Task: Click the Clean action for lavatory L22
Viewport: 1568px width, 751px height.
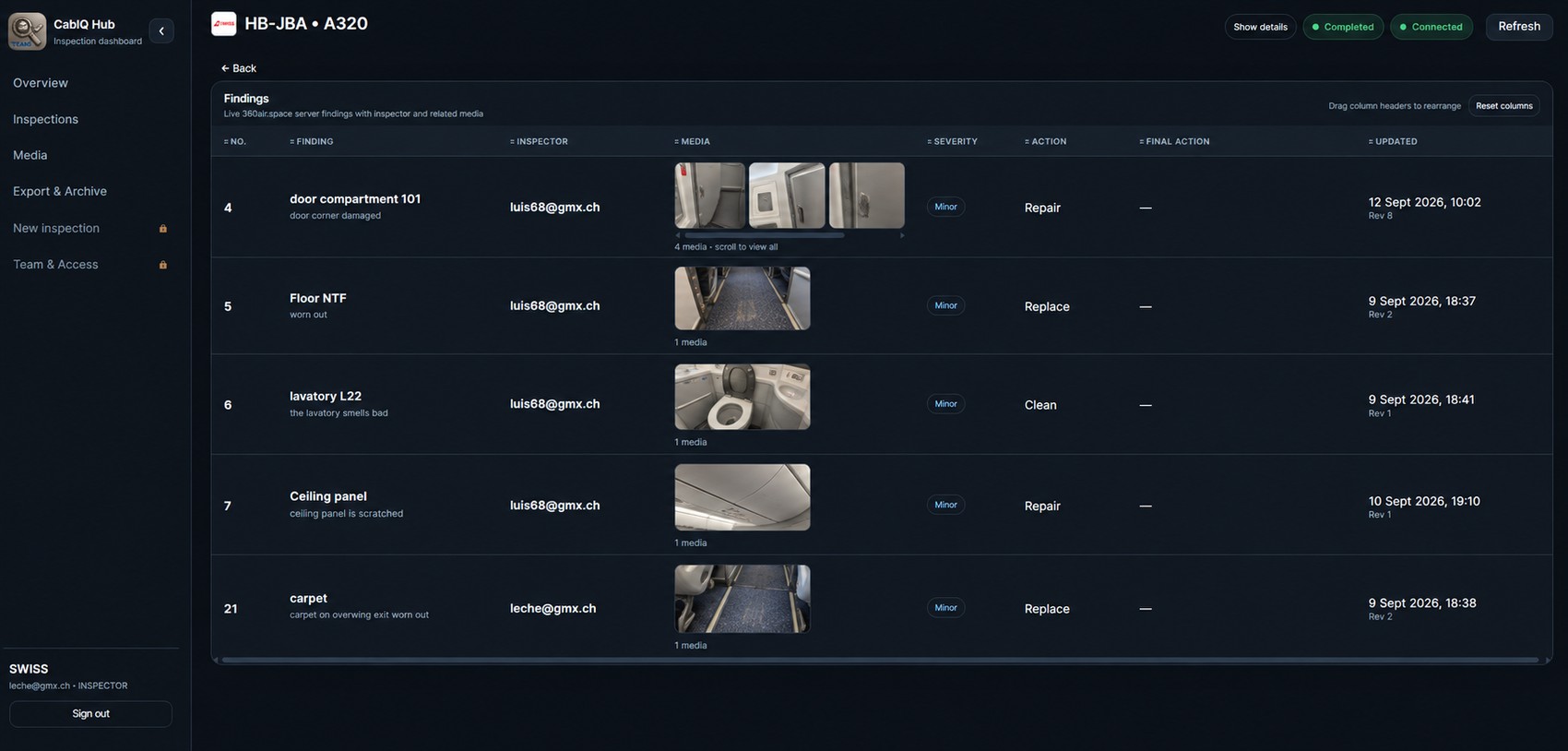Action: [x=1040, y=405]
